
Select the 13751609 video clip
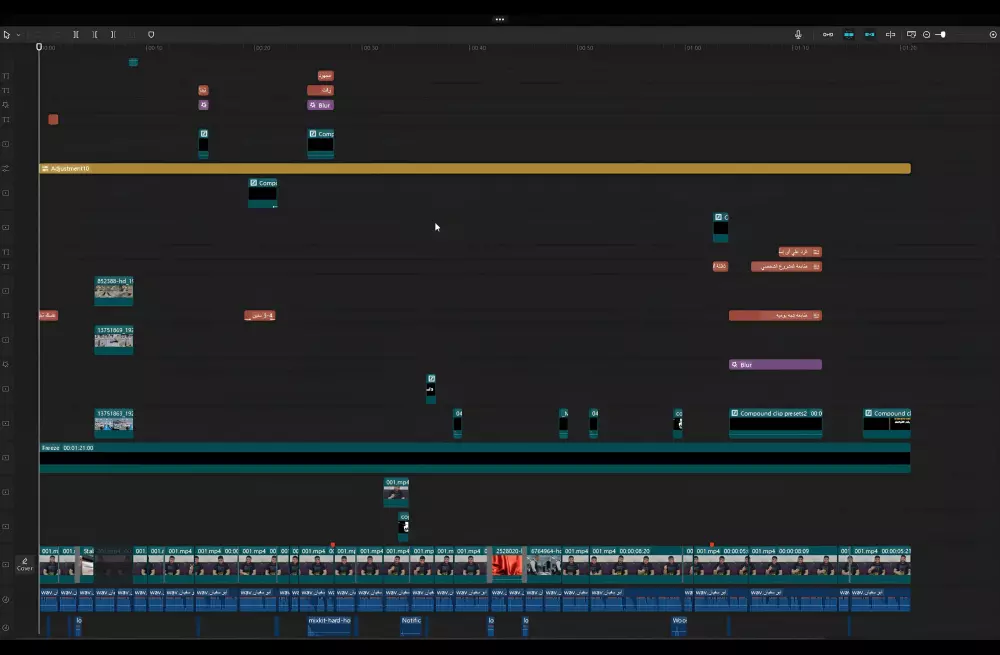[x=114, y=340]
